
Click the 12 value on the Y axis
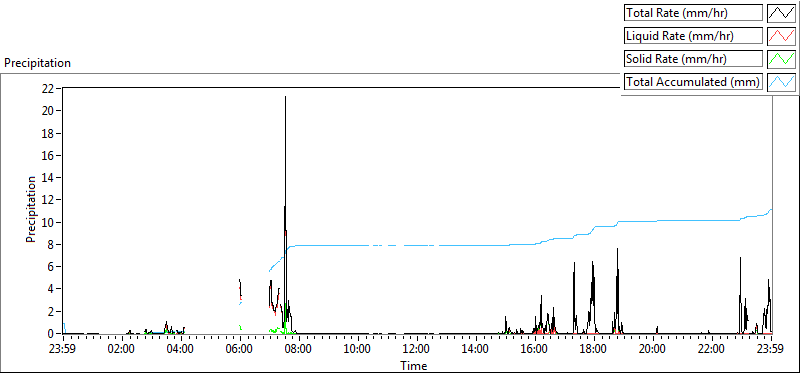pos(49,200)
